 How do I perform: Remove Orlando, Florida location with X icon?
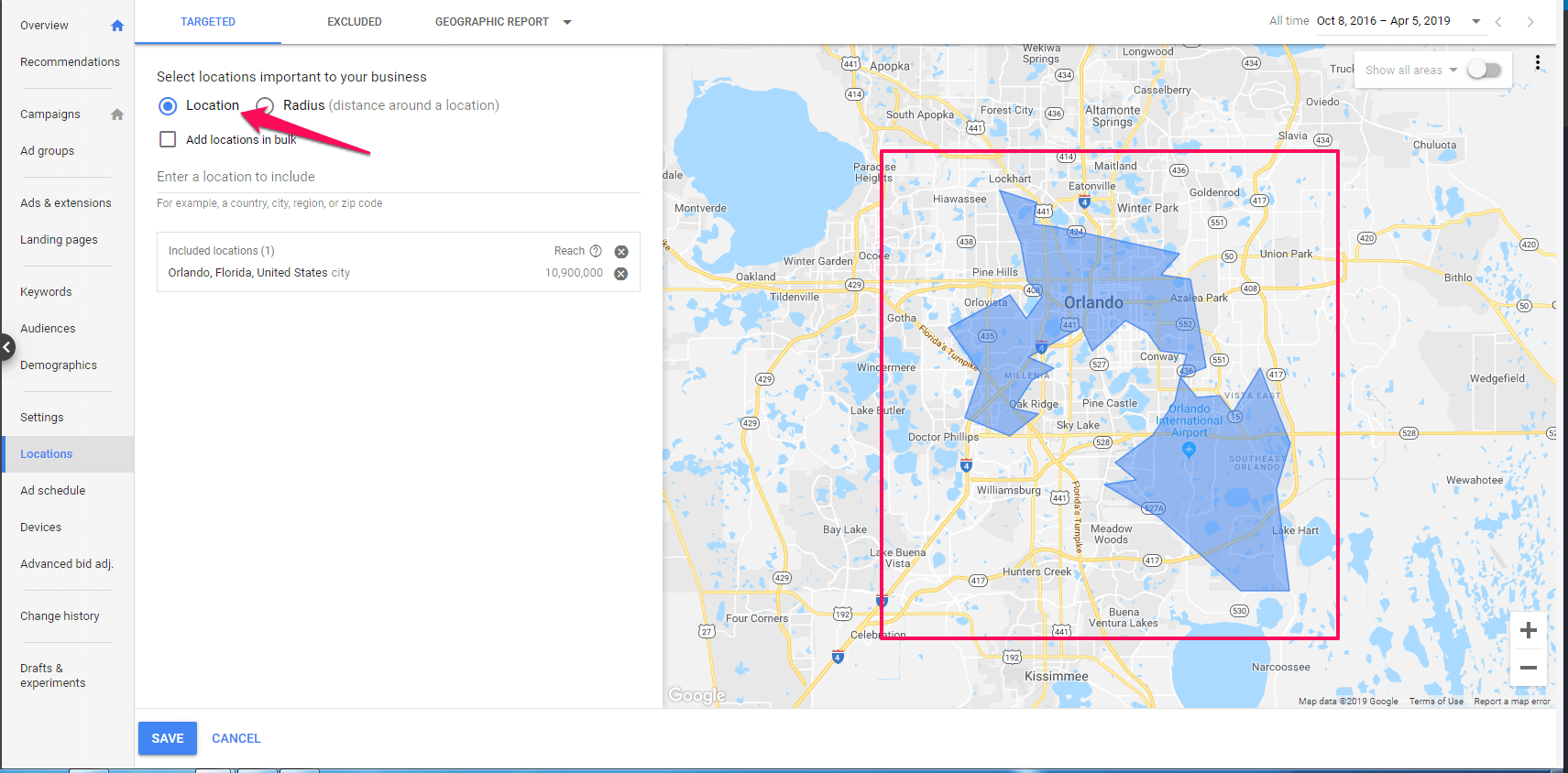tap(621, 274)
